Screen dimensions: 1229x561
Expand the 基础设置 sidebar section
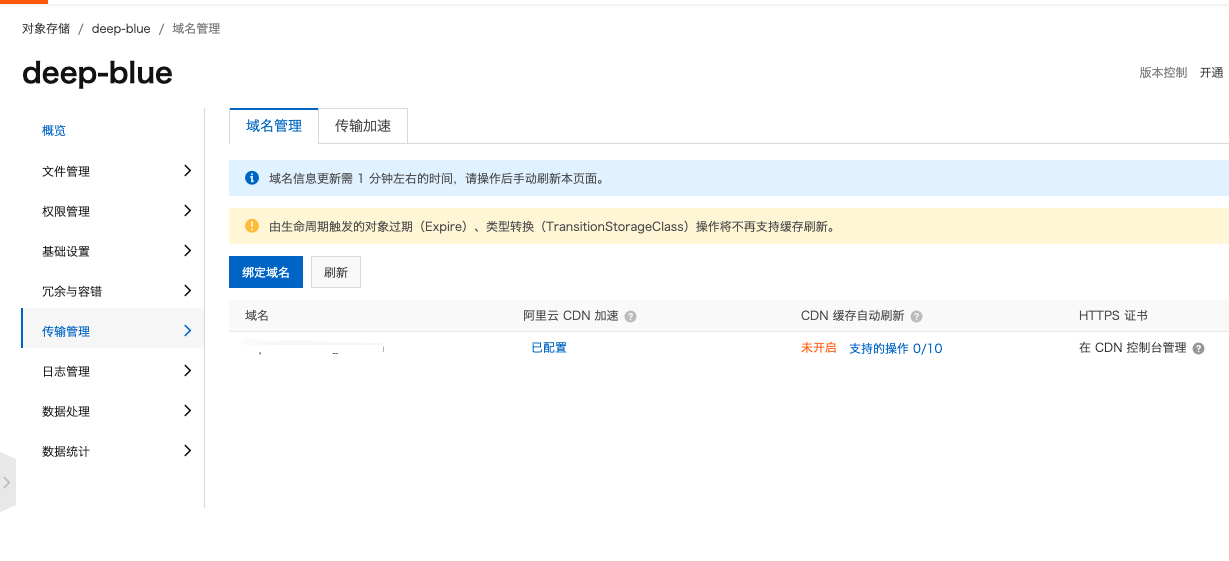point(187,251)
